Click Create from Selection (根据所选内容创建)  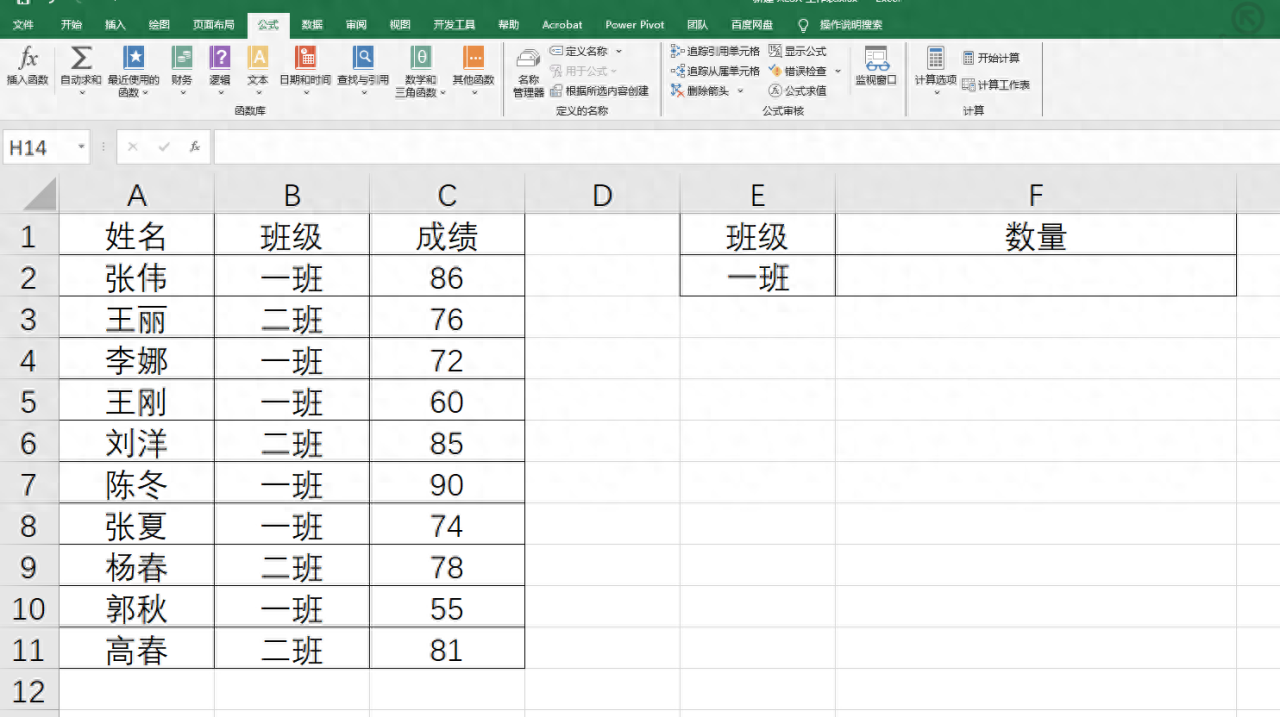point(600,91)
